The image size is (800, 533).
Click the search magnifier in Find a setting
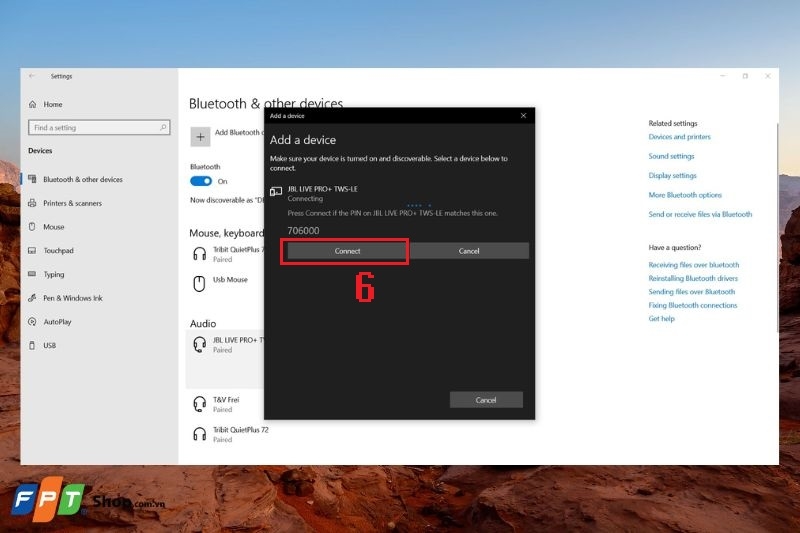(163, 128)
